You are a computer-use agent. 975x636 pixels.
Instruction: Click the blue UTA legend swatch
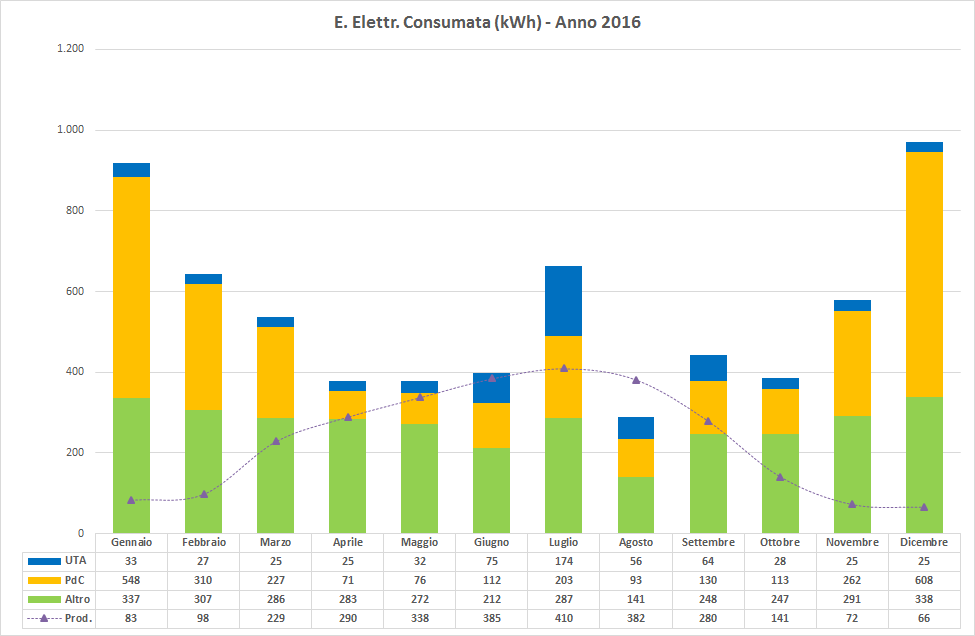(43, 561)
